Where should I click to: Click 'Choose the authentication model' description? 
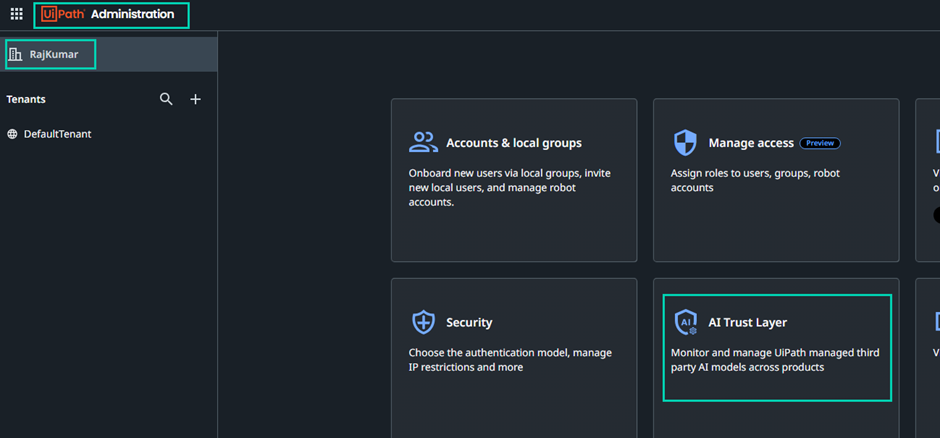click(x=510, y=360)
